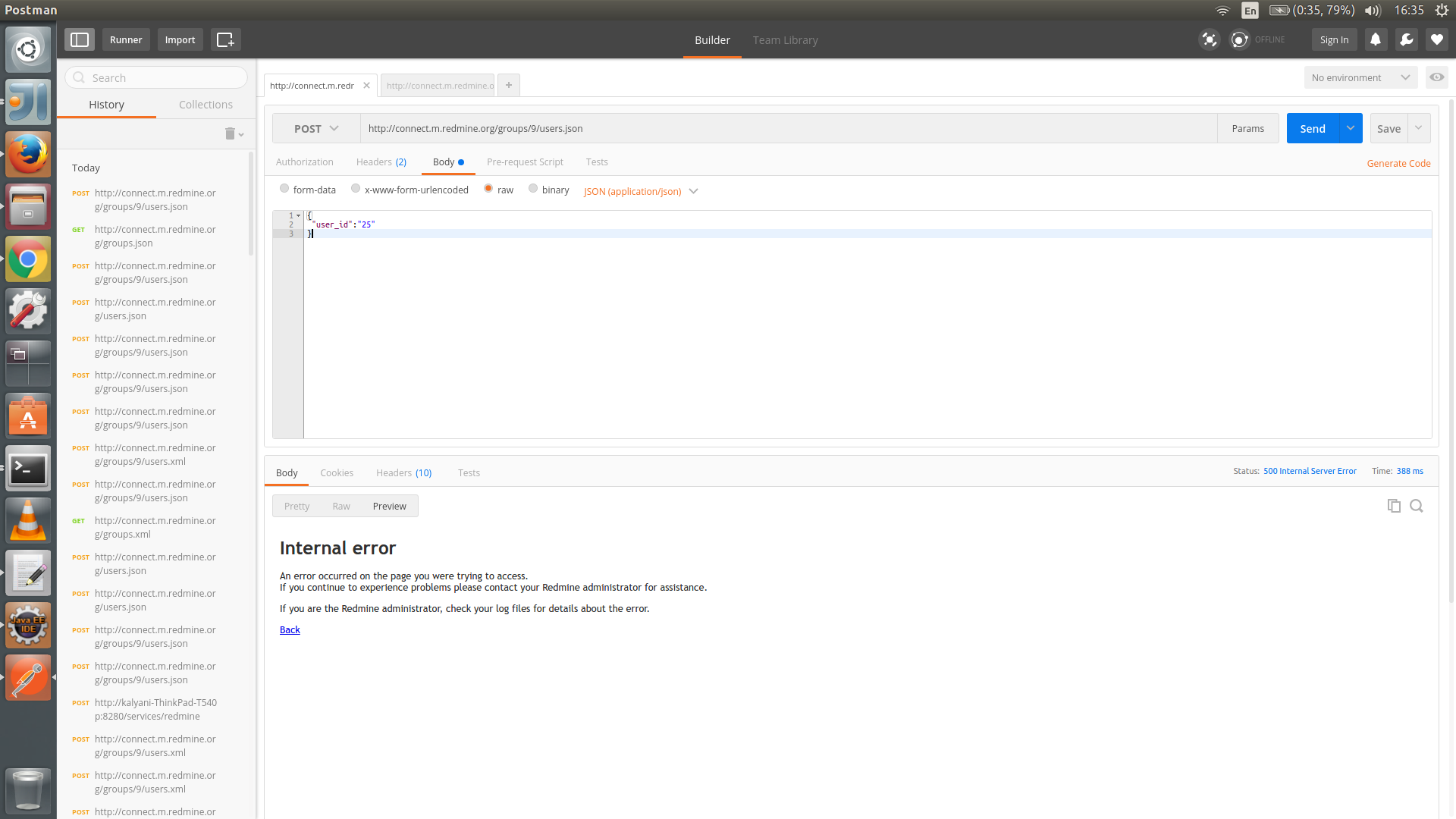
Task: Open the sound volume indicator
Action: click(x=1373, y=10)
